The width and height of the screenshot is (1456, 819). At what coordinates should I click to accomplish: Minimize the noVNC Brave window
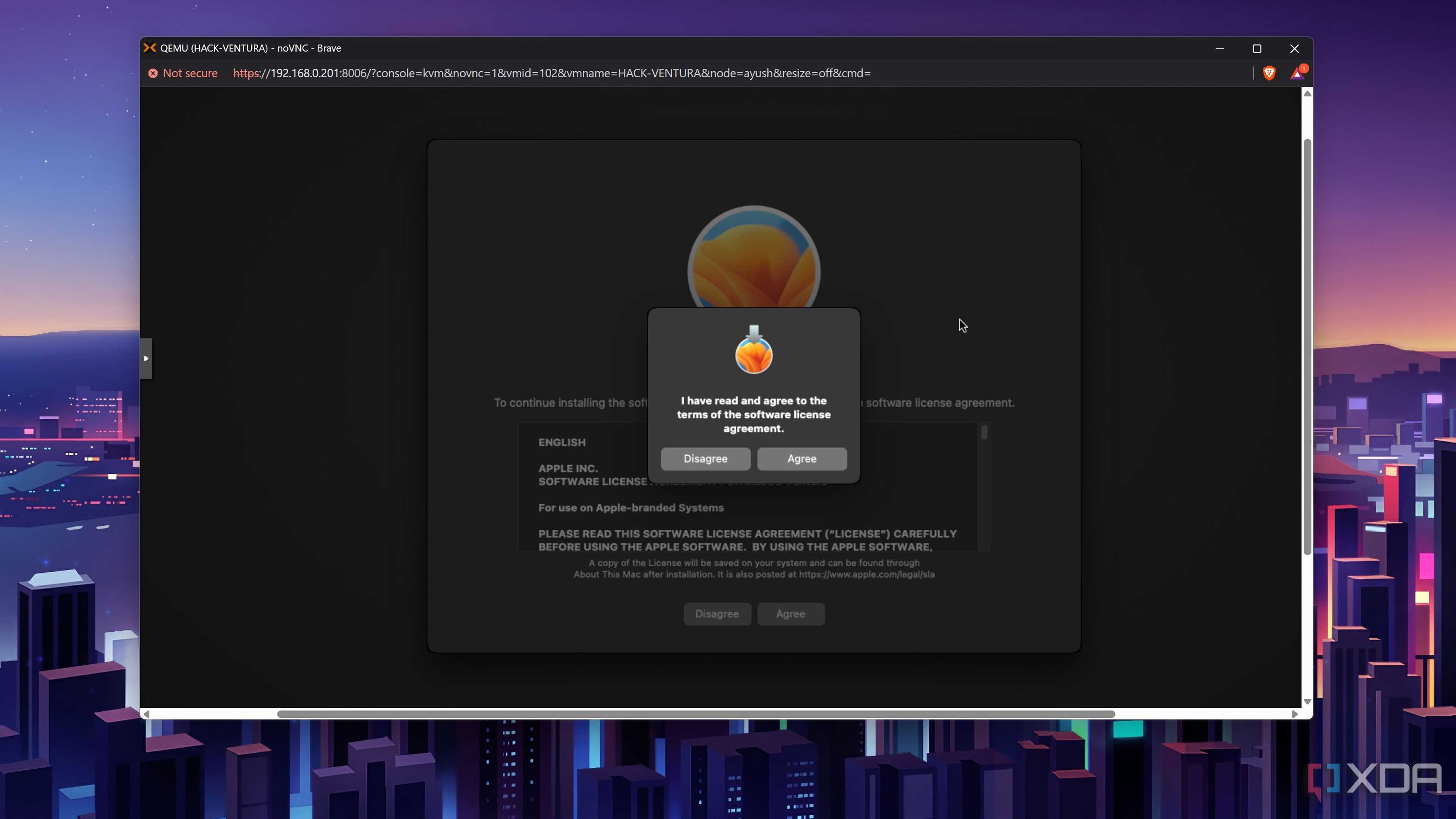(1220, 49)
